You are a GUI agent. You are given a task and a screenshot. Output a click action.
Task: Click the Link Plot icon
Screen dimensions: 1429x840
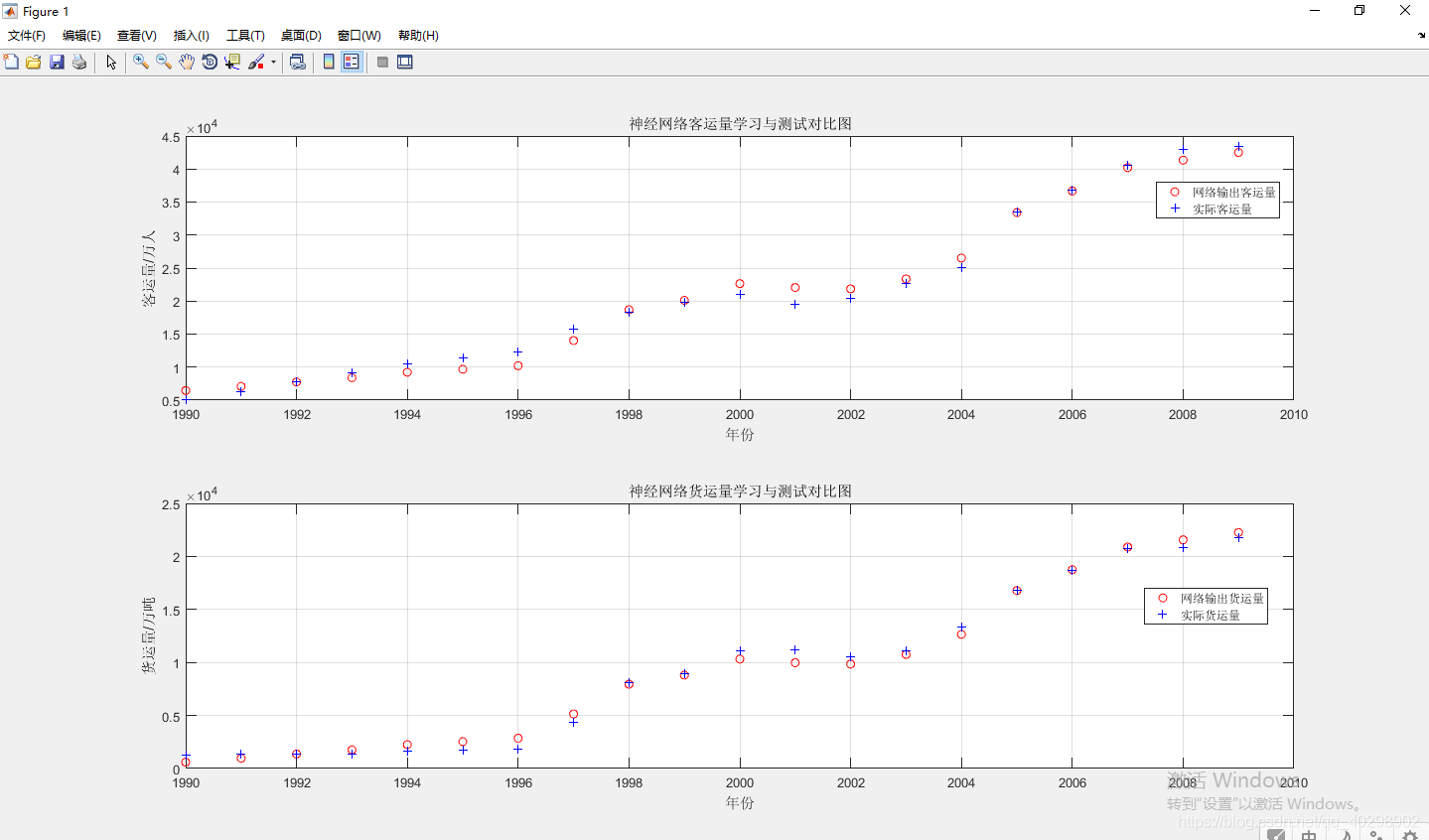(297, 62)
